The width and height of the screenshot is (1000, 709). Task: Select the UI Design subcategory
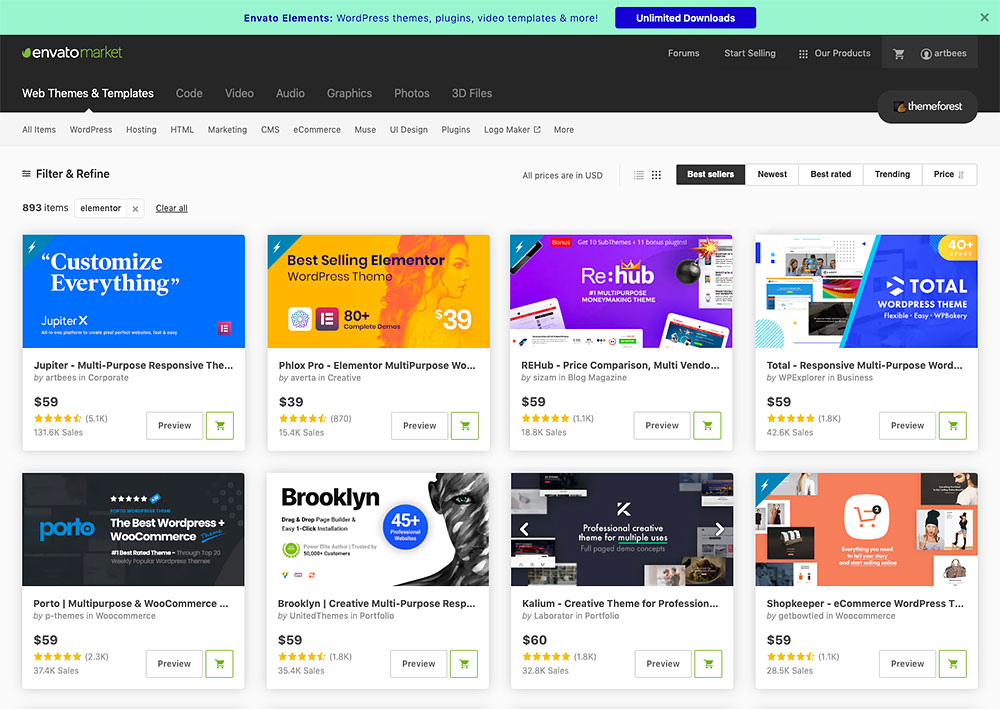point(409,129)
